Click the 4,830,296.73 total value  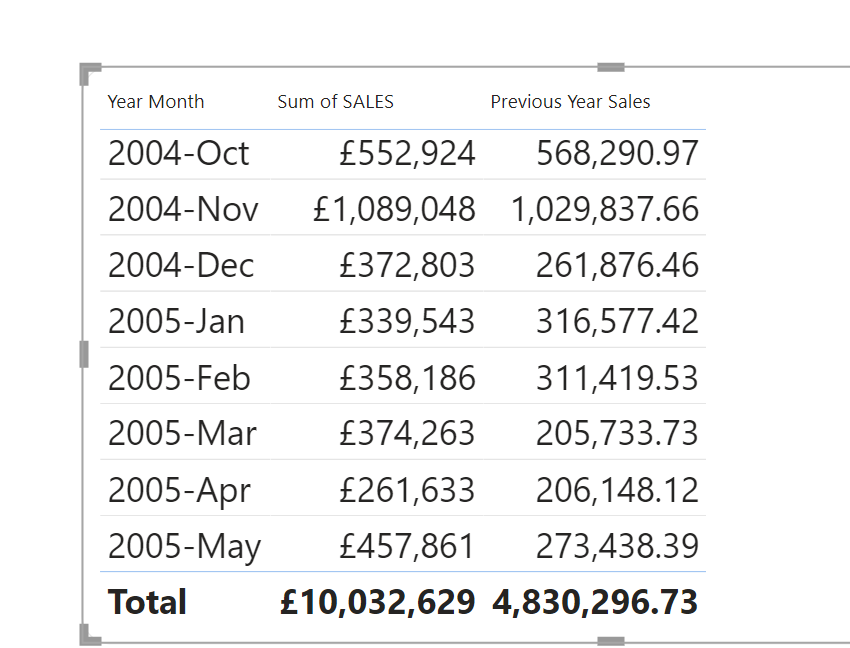[x=595, y=602]
